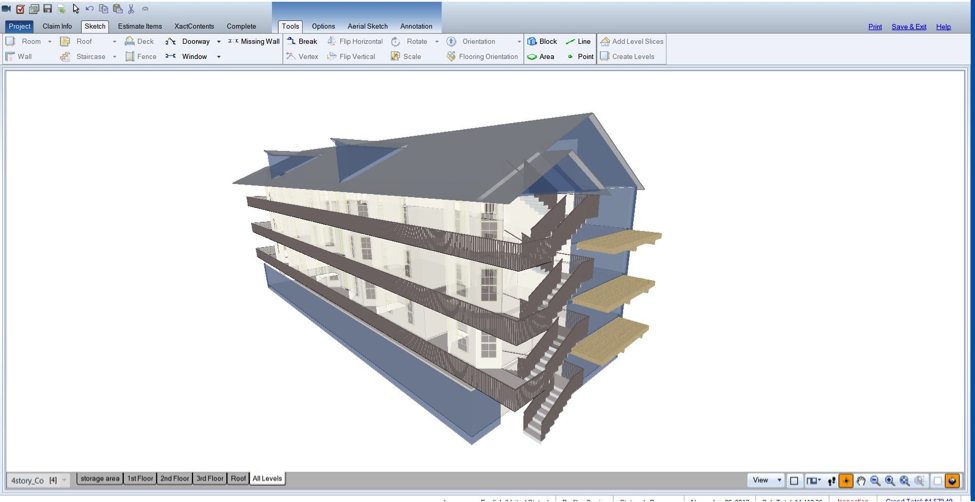Show the 2nd Floor level
This screenshot has width=975, height=502.
174,479
